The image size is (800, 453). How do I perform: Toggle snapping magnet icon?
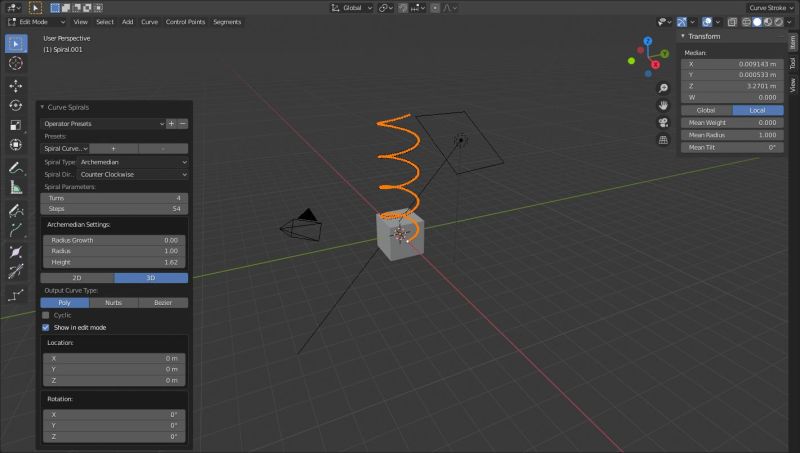(x=403, y=8)
